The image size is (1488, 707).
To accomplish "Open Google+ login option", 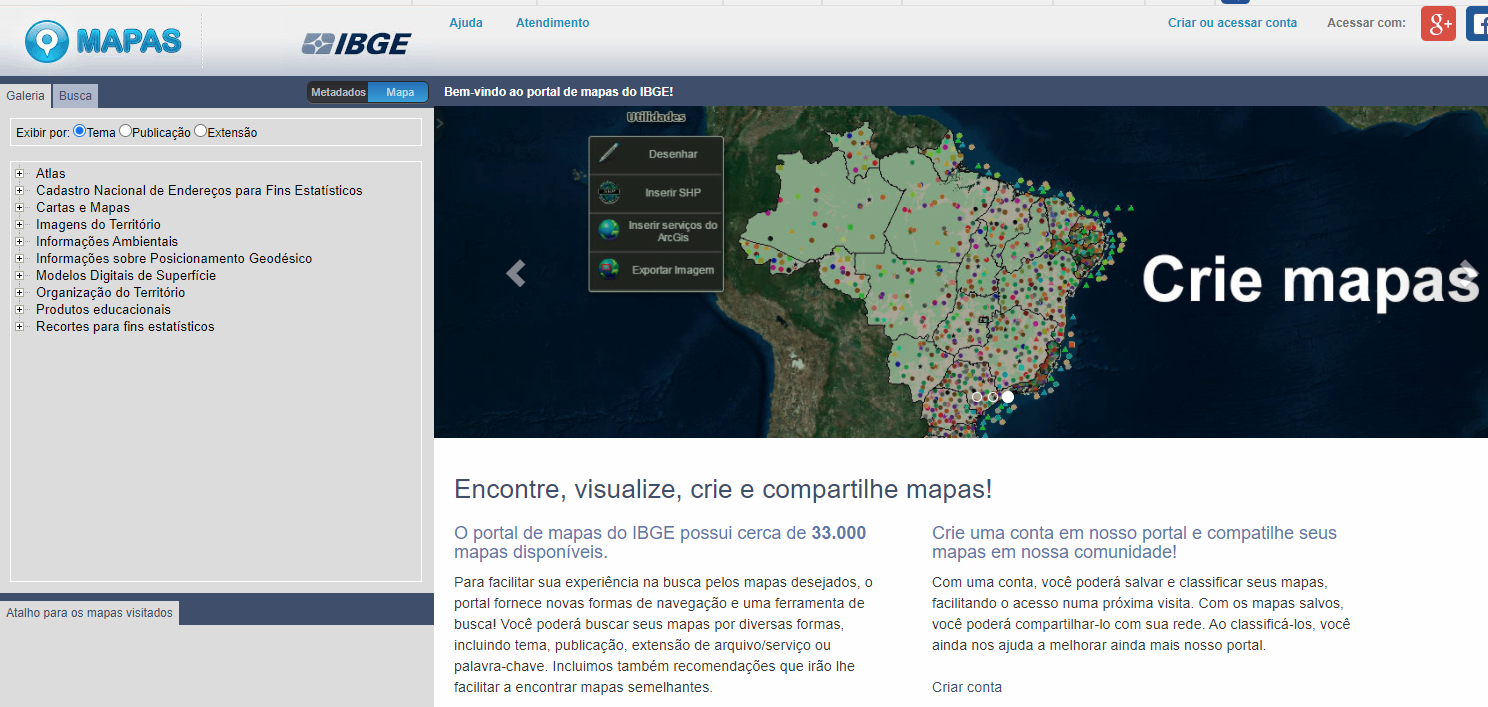I will (x=1438, y=23).
